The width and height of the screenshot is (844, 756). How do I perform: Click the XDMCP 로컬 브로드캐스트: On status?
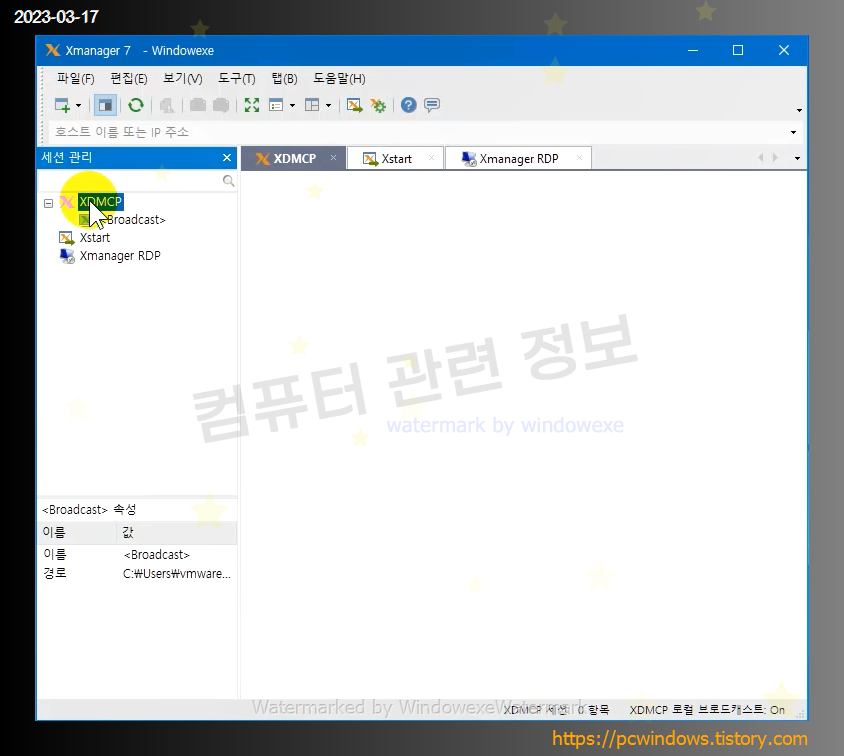point(707,710)
